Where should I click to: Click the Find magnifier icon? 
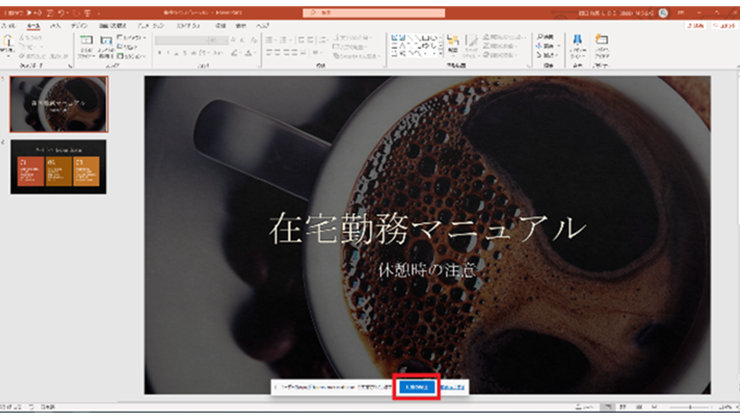click(539, 37)
